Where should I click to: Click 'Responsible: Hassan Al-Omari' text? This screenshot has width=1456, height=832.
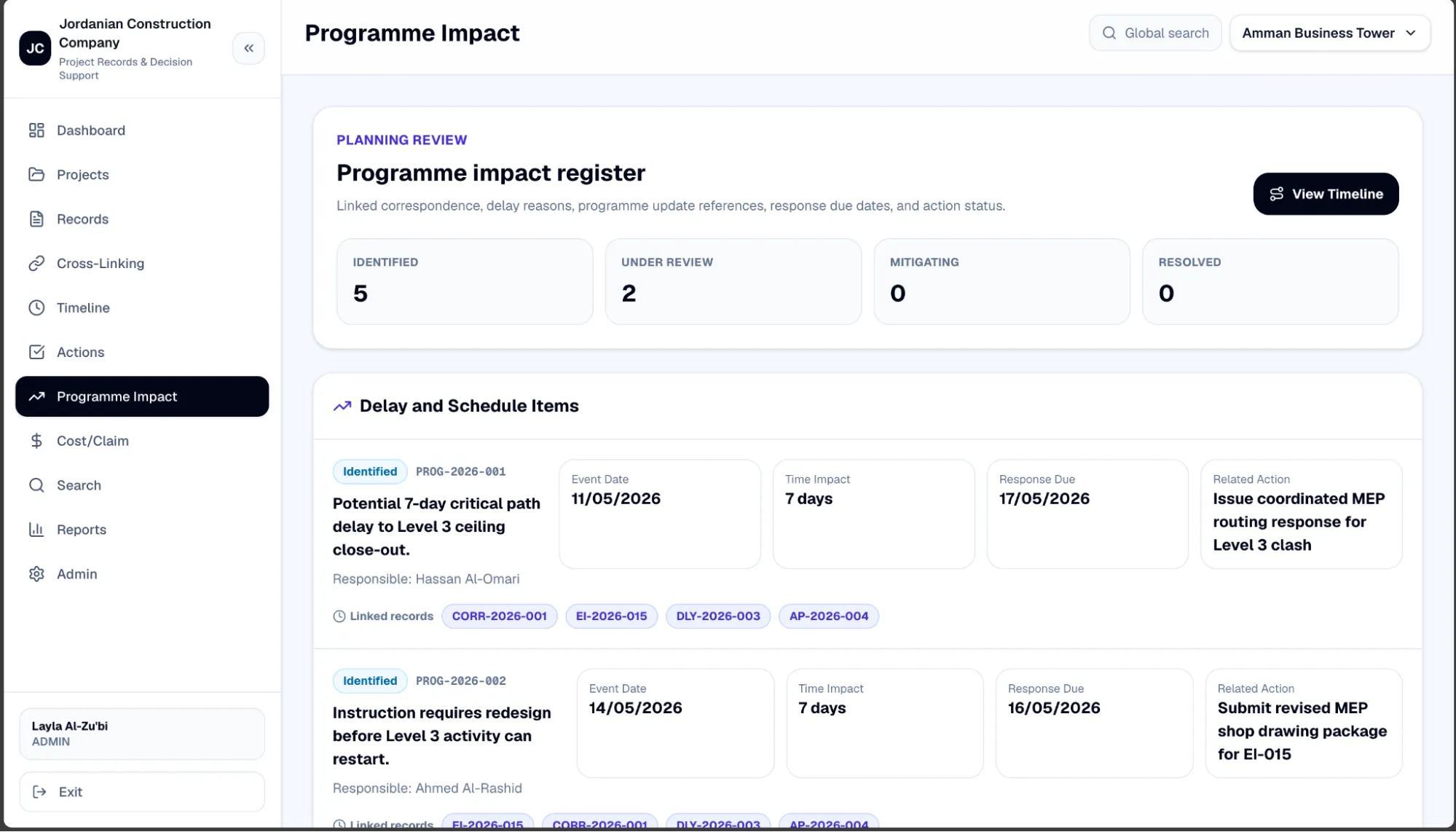(x=426, y=579)
